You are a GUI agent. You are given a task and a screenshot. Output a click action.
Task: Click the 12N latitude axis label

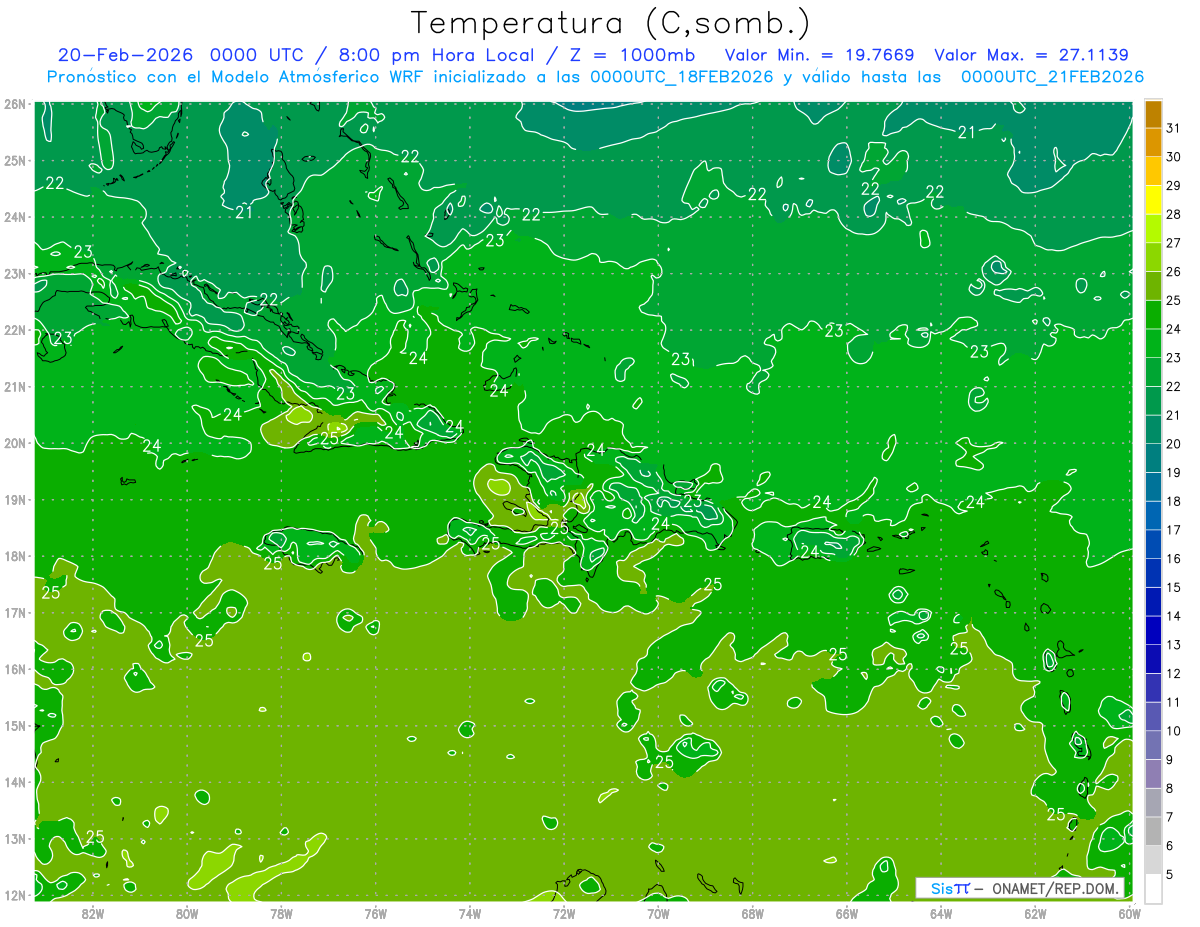15,895
